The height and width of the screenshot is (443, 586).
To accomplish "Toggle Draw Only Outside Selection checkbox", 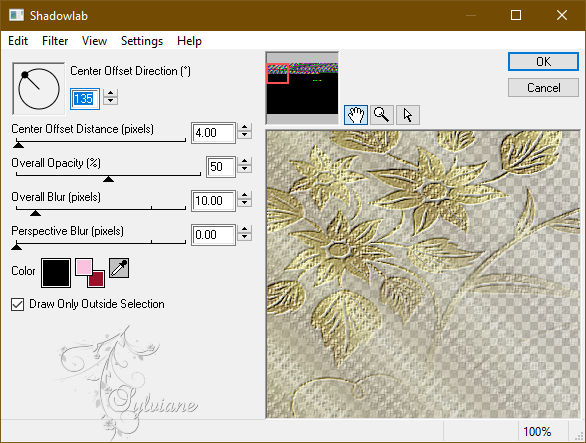I will point(18,304).
